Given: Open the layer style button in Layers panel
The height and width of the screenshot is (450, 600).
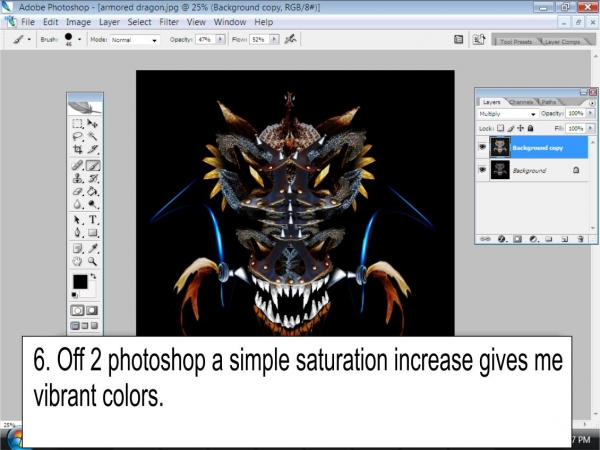Looking at the screenshot, I should [x=502, y=239].
